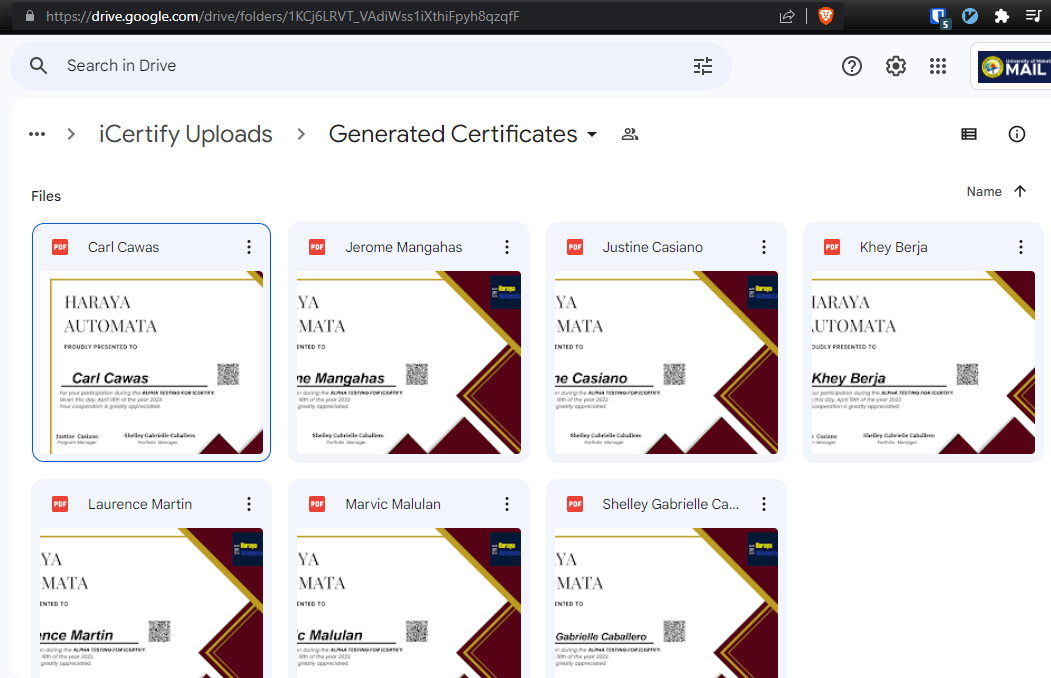Select the Jerome Mangahas certificate thumbnail
The width and height of the screenshot is (1051, 678).
pos(409,362)
